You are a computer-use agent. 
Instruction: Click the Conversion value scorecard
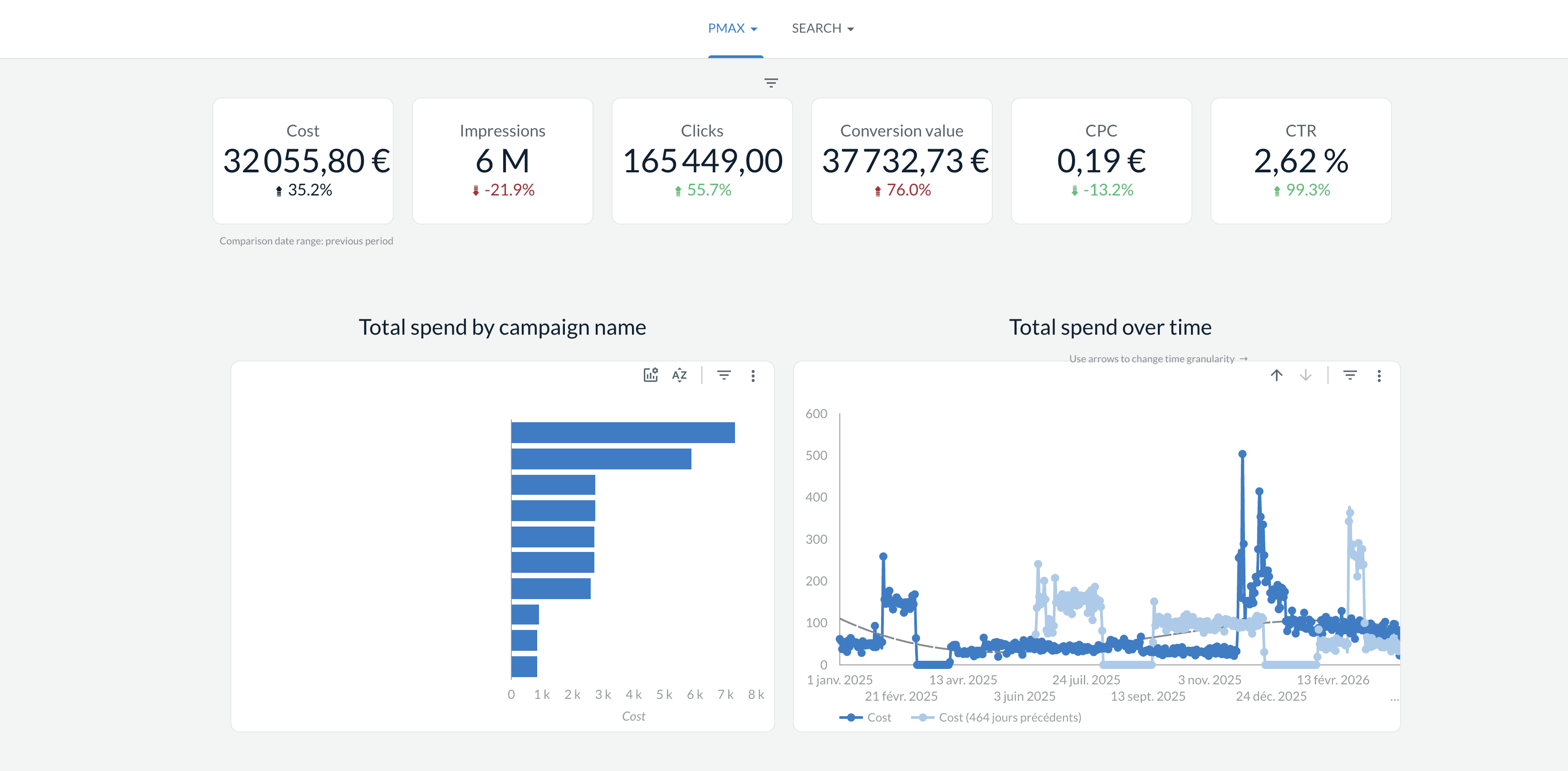point(902,161)
